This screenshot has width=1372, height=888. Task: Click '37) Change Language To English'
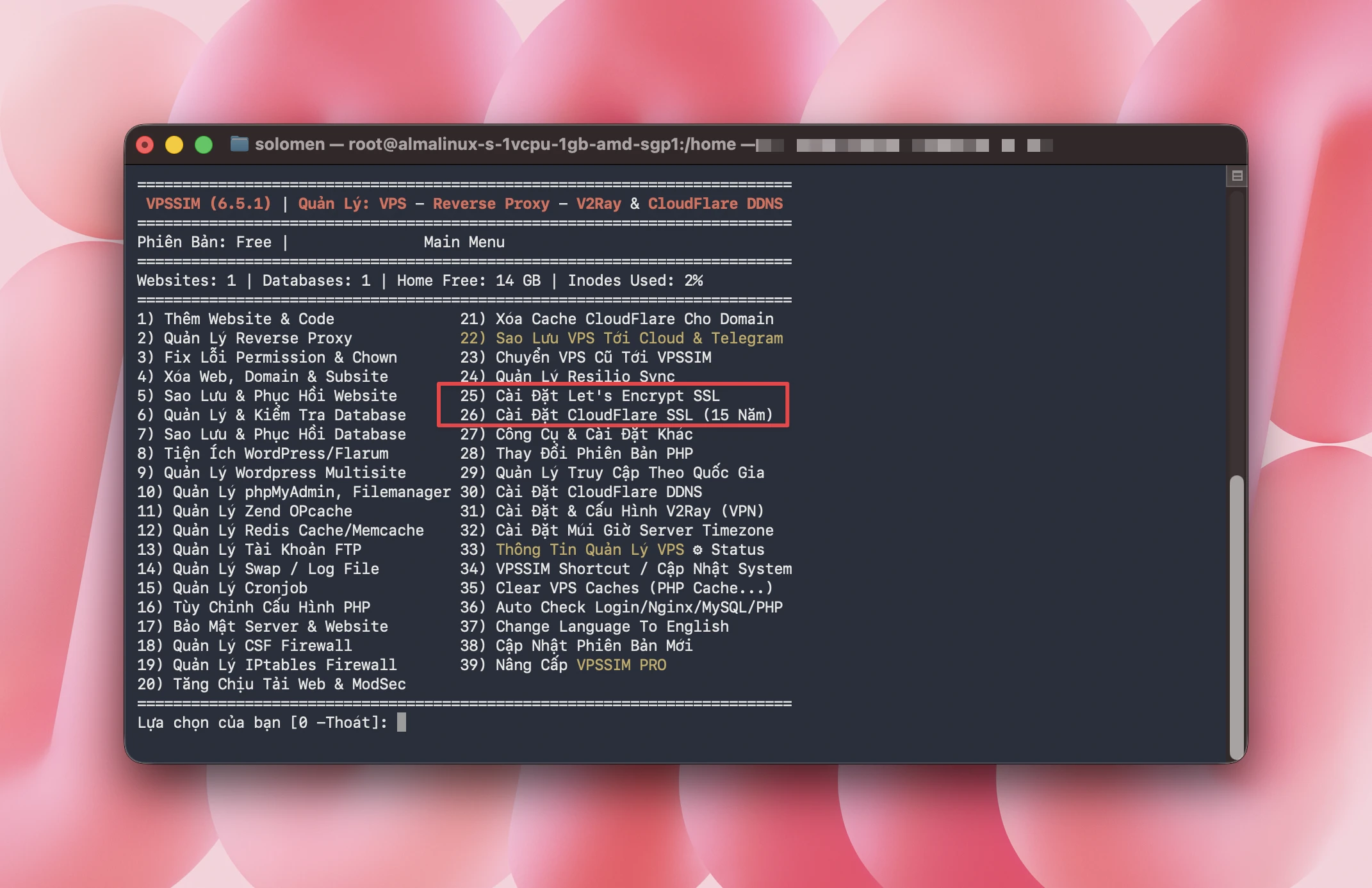(594, 627)
